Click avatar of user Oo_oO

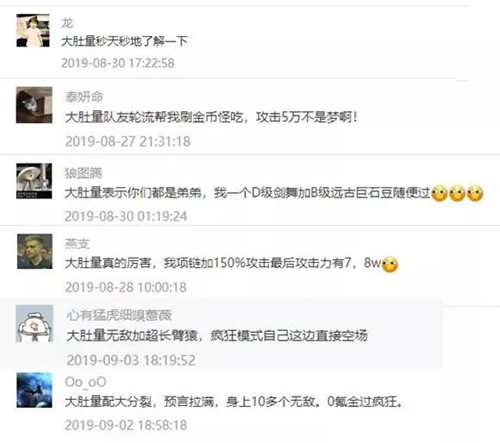[34, 390]
